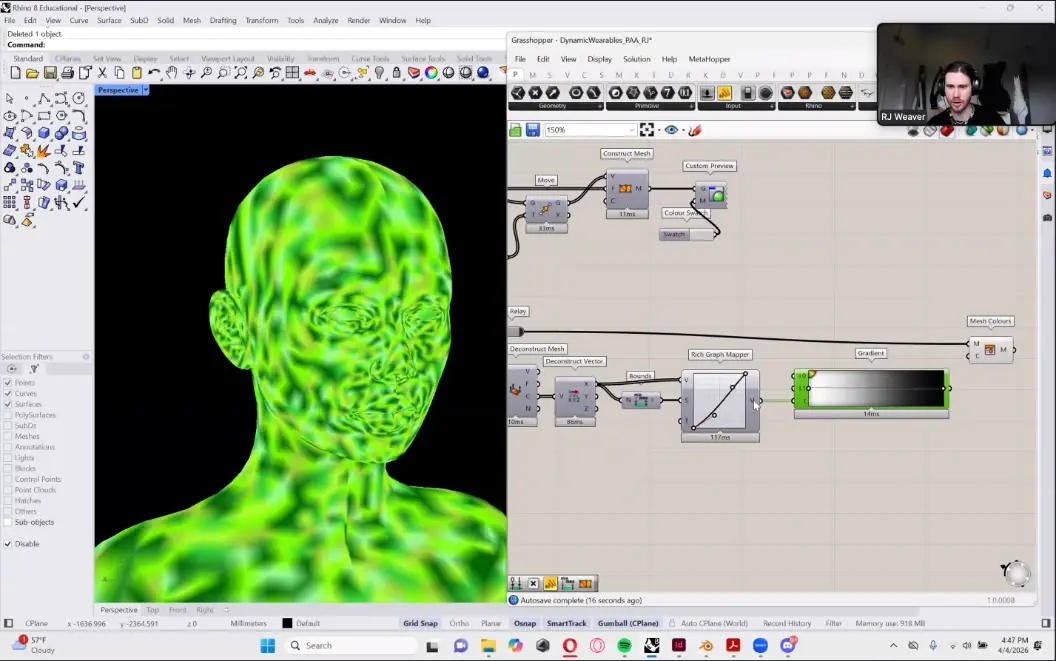Image resolution: width=1056 pixels, height=661 pixels.
Task: Open the Mesh menu in Rhino
Action: click(191, 20)
